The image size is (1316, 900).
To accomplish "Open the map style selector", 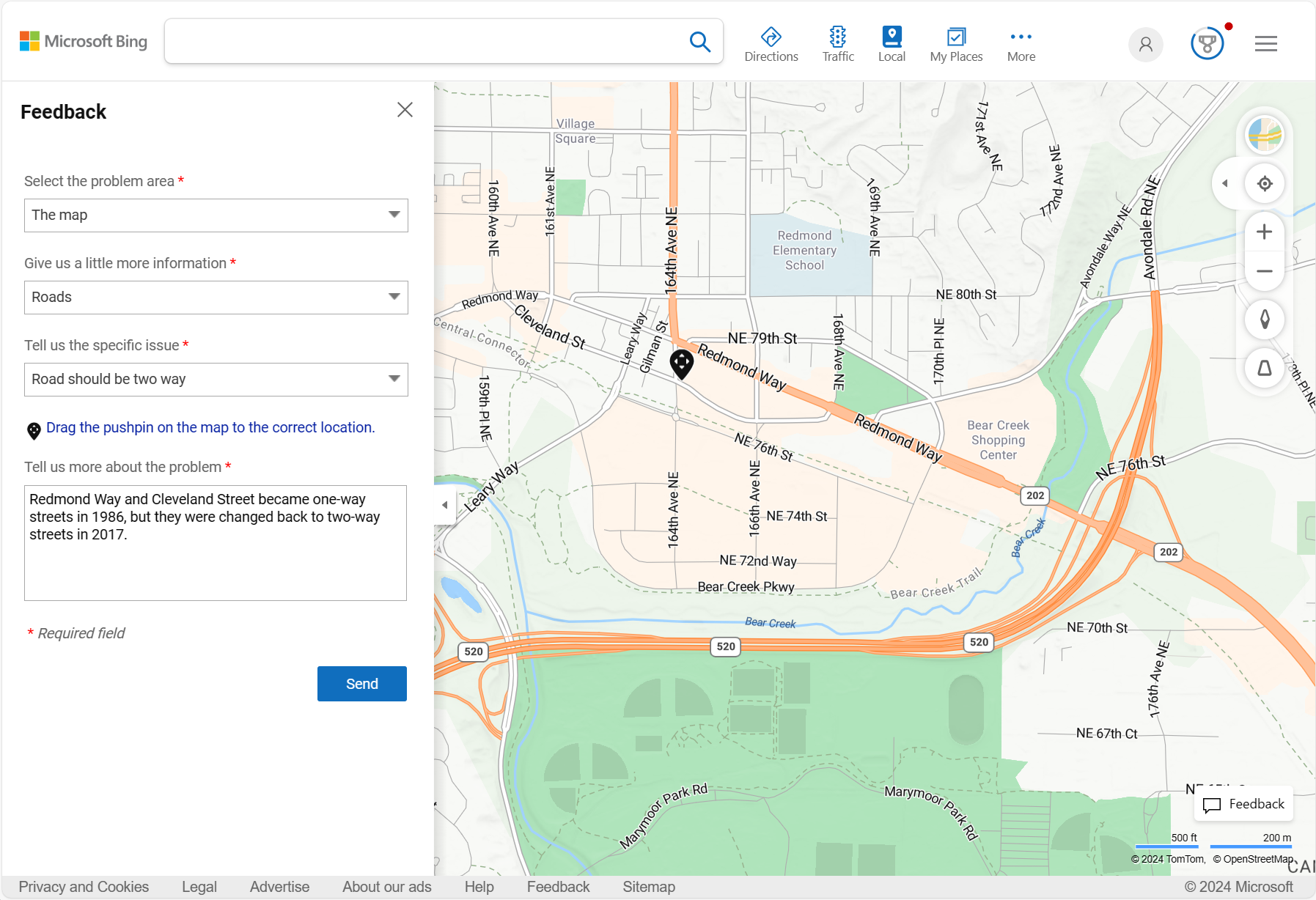I will (x=1265, y=135).
